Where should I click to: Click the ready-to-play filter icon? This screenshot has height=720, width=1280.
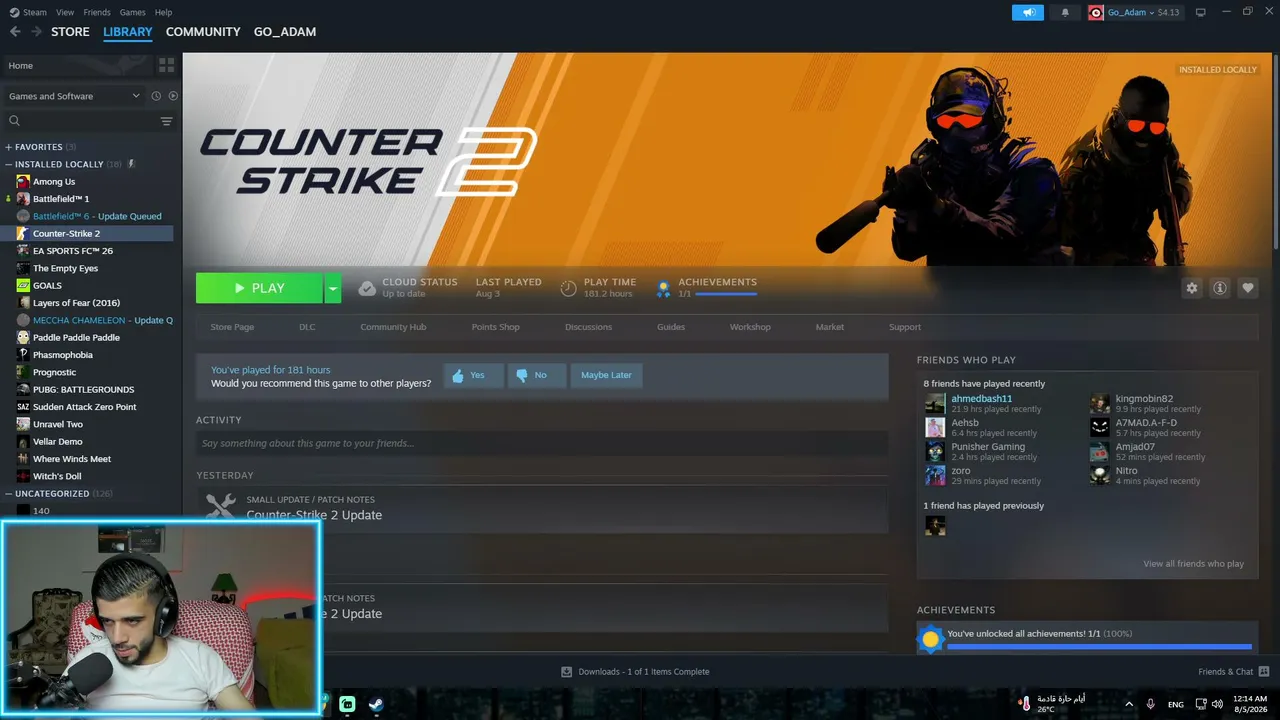[x=173, y=96]
